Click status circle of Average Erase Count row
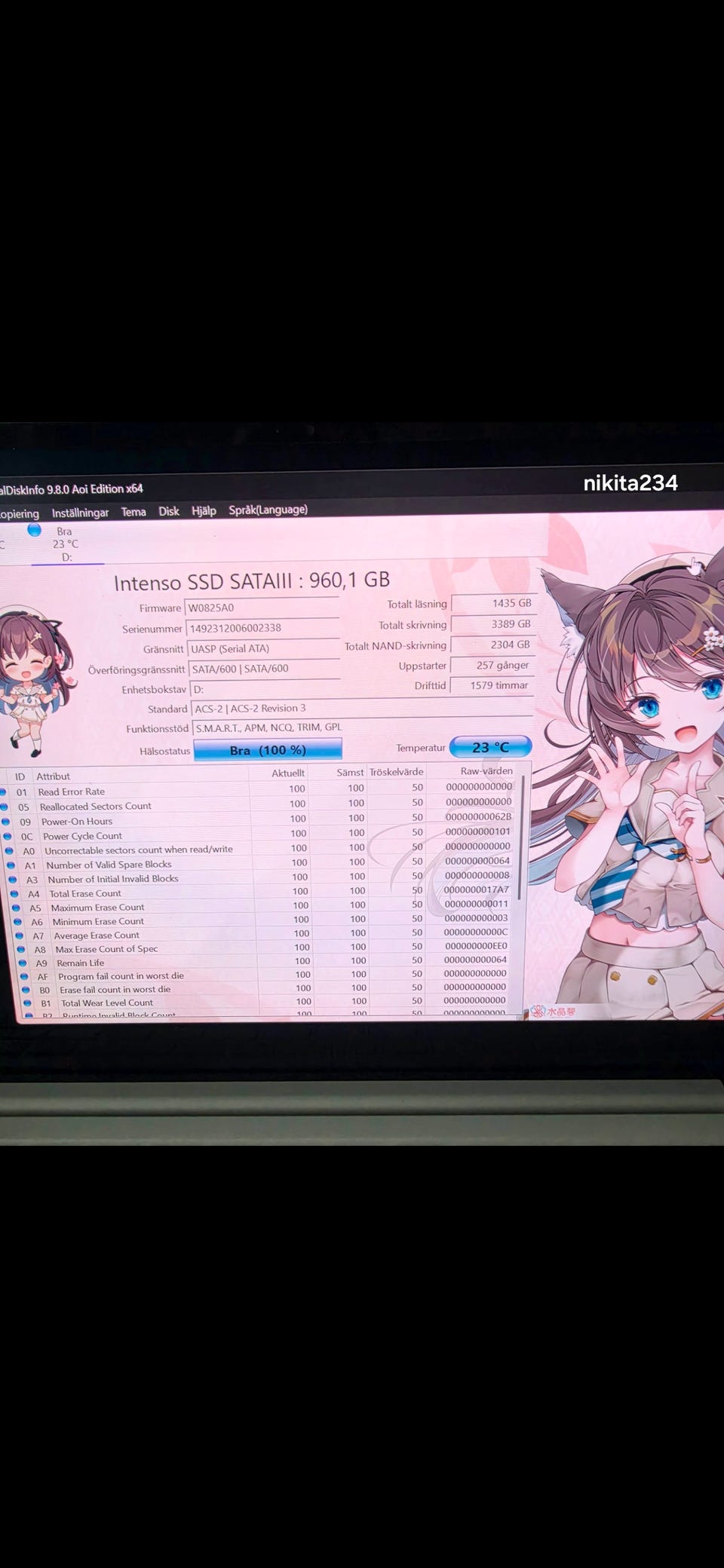The height and width of the screenshot is (1568, 724). coord(19,935)
